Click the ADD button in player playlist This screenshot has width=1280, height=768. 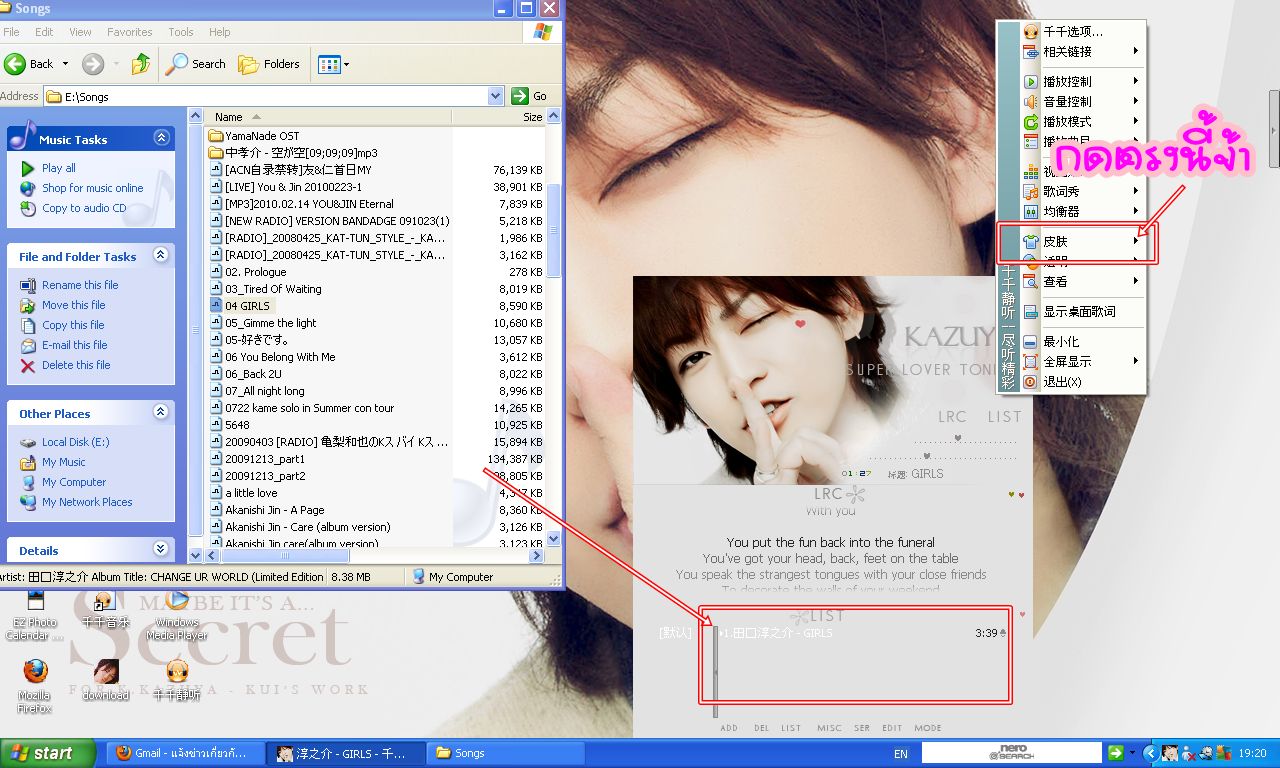click(x=729, y=728)
